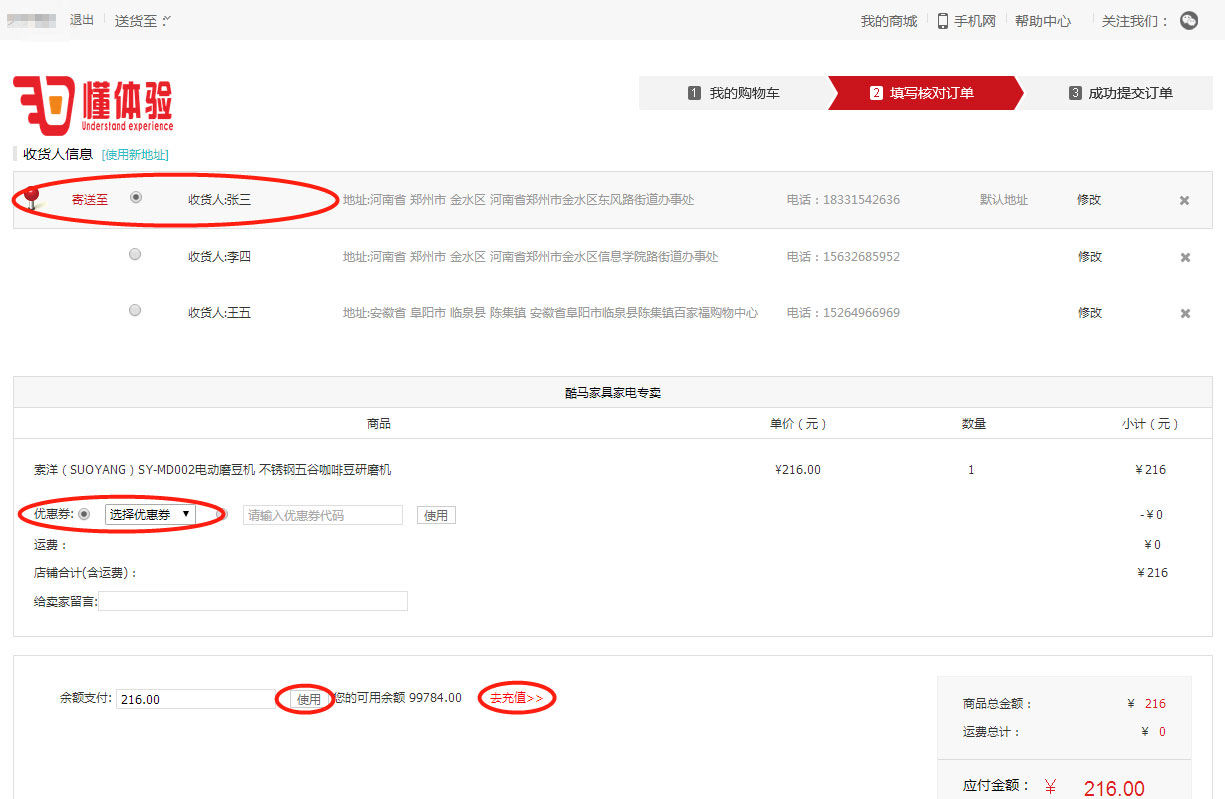This screenshot has height=799, width=1225.
Task: Choose 李四 as the delivery recipient
Action: coord(135,255)
